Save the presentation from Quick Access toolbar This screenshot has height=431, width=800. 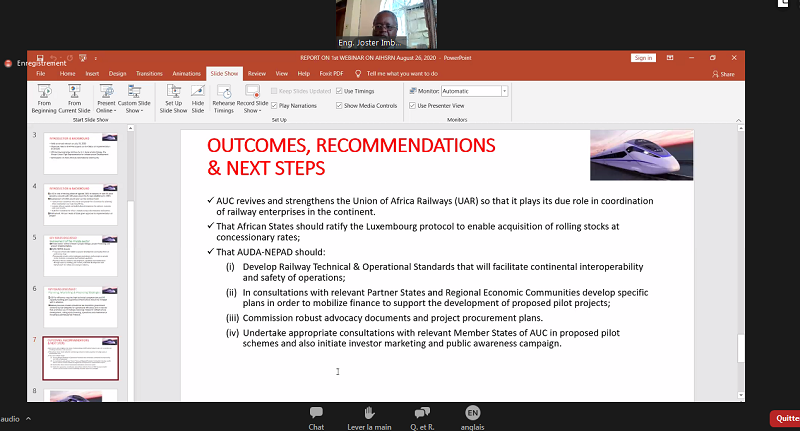point(40,58)
